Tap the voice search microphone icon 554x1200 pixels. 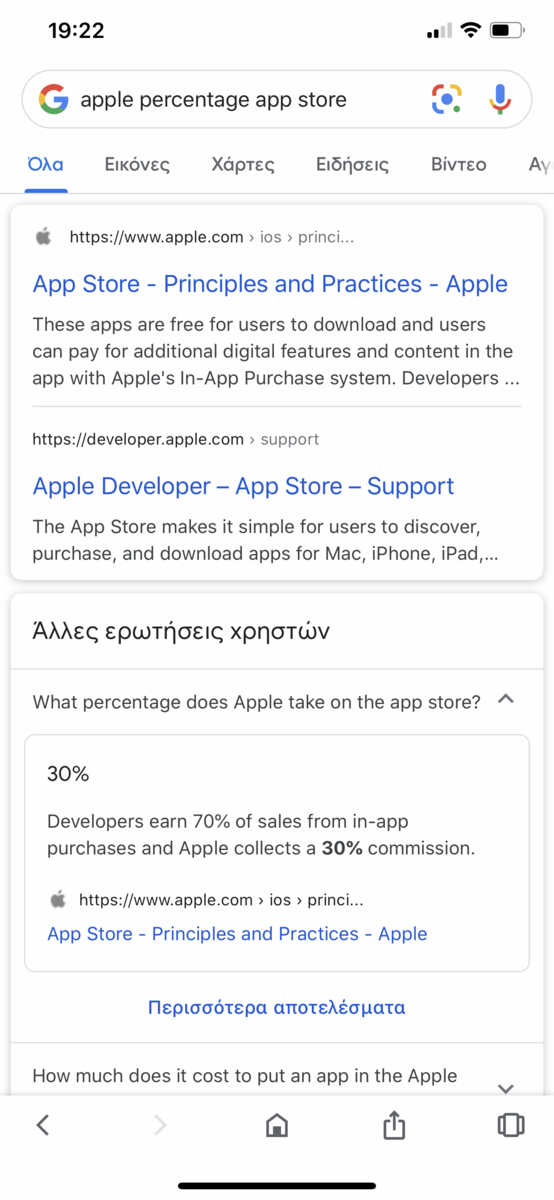coord(500,99)
